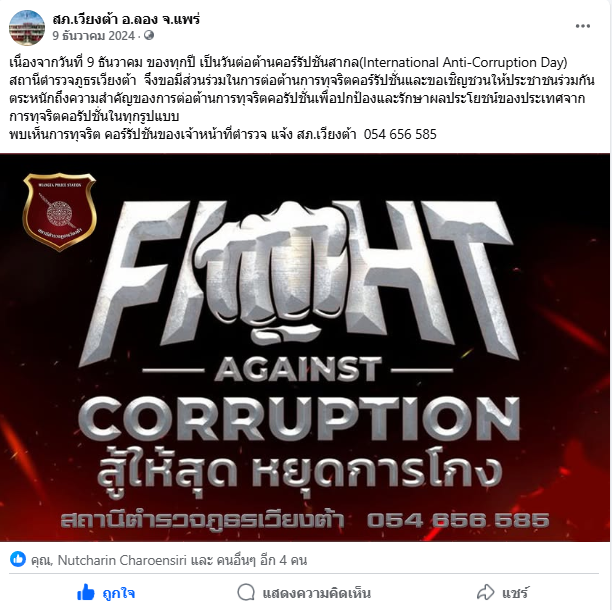
Task: Click the blue like reaction icon
Action: pos(18,559)
